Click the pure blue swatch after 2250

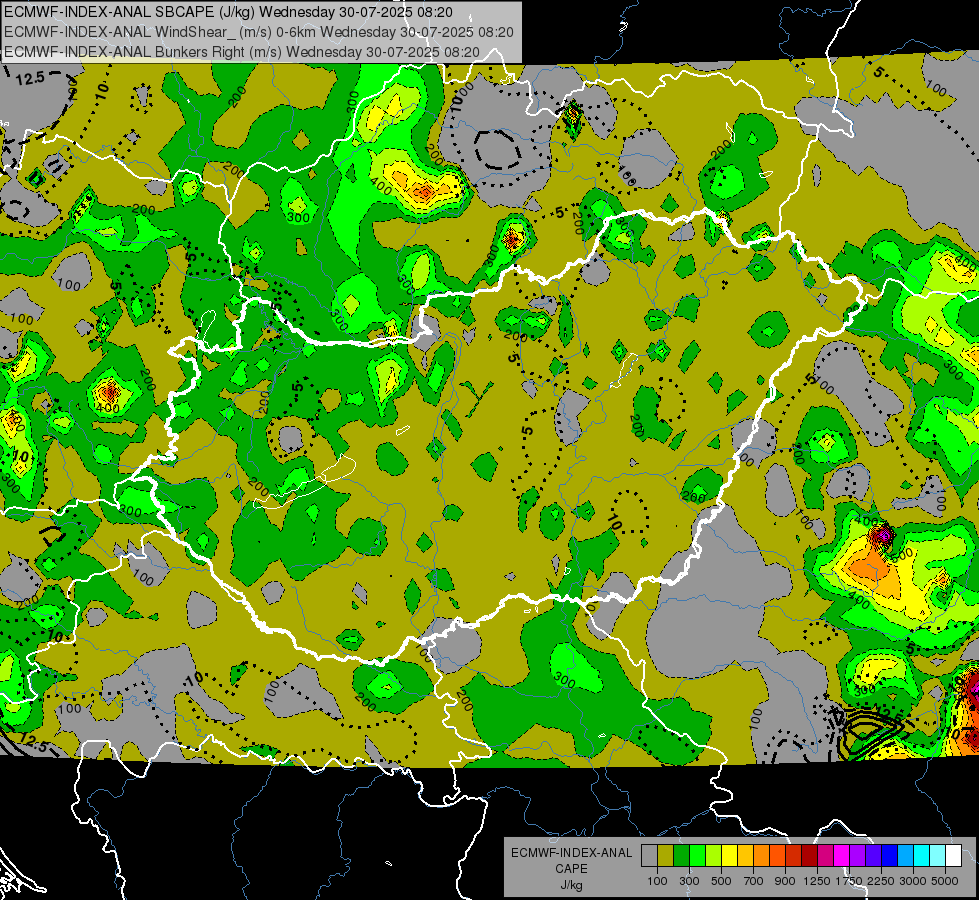890,855
